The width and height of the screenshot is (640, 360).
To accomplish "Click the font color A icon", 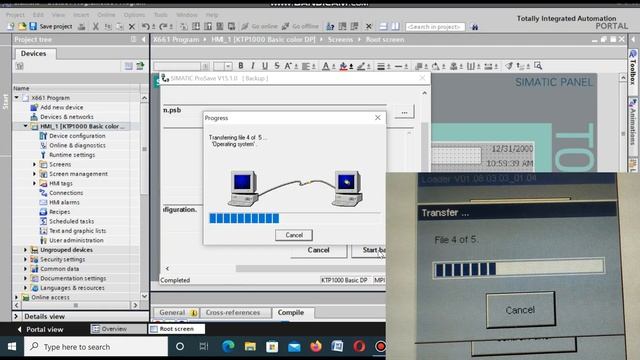I will [x=326, y=66].
